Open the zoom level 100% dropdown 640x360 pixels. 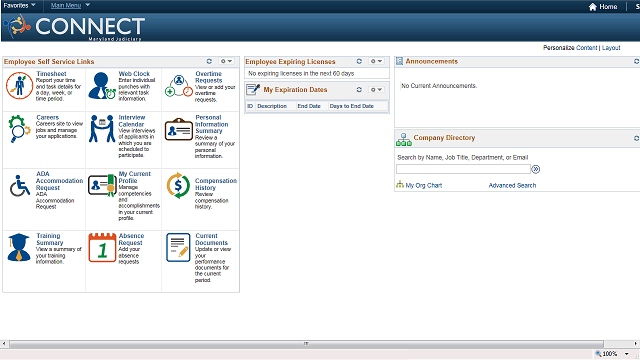point(627,354)
